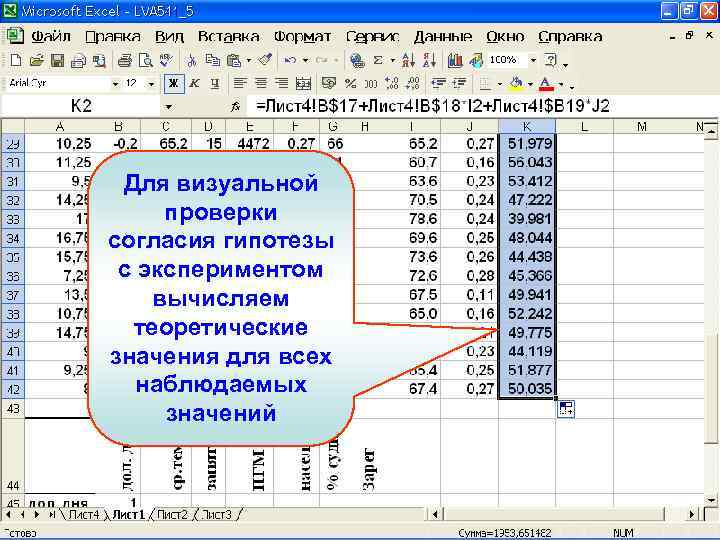Viewport: 720px width, 540px height.
Task: Switch to the Лист4 sheet tab
Action: [x=84, y=515]
